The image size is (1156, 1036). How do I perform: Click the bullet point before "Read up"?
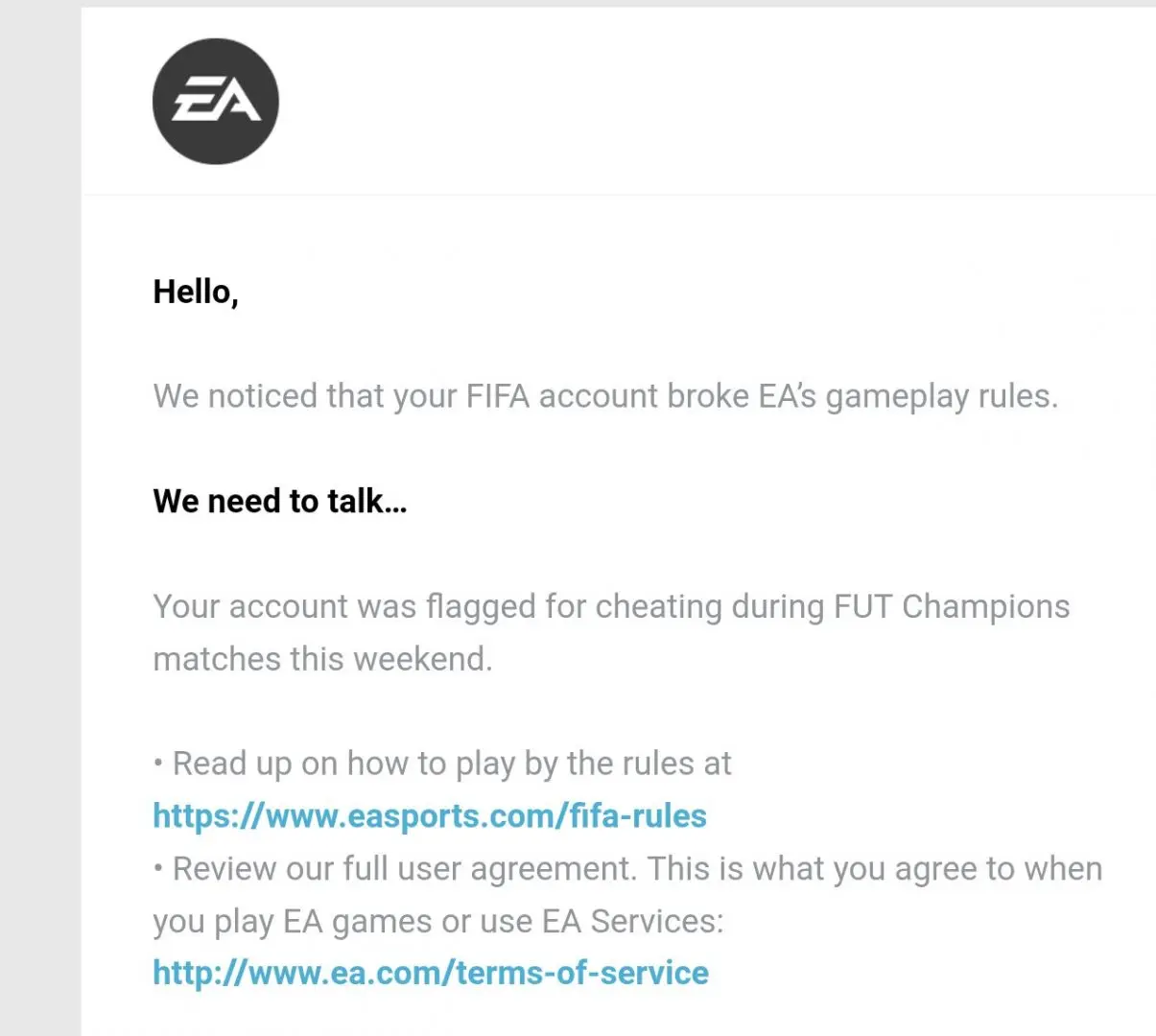(x=158, y=765)
